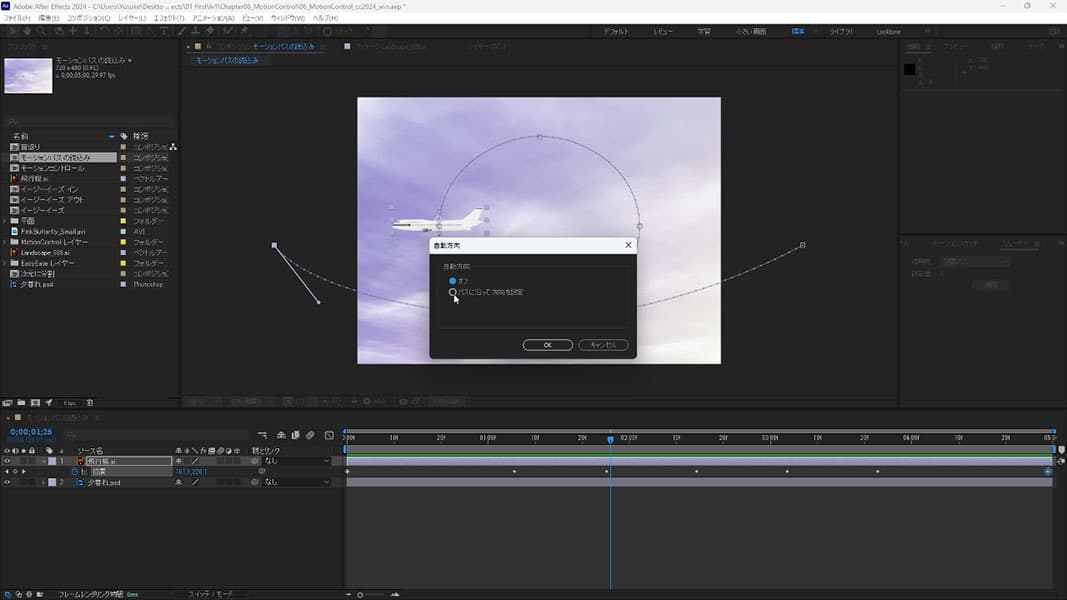The image size is (1067, 600).
Task: Click the After Effects app logo icon
Action: click(8, 6)
